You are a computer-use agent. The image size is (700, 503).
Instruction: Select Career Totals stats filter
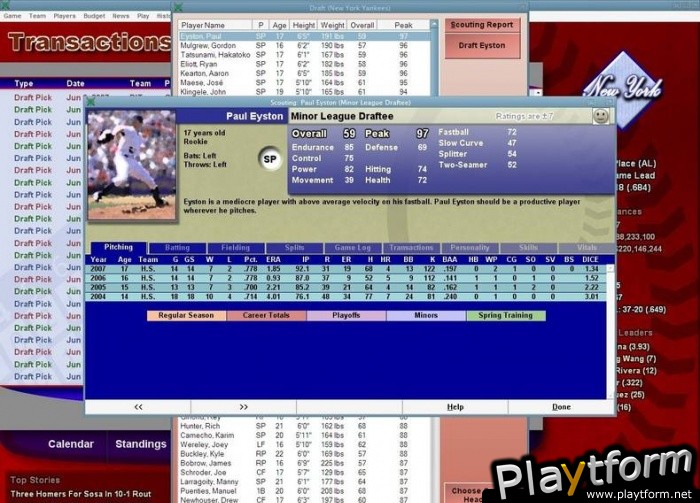pyautogui.click(x=266, y=316)
